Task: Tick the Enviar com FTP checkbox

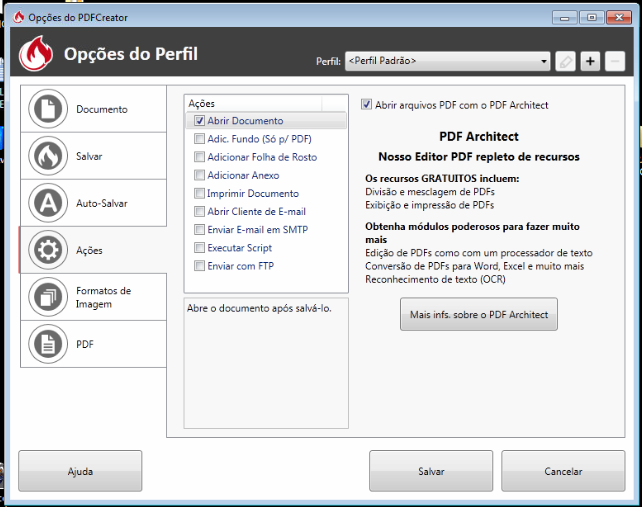Action: [x=199, y=266]
